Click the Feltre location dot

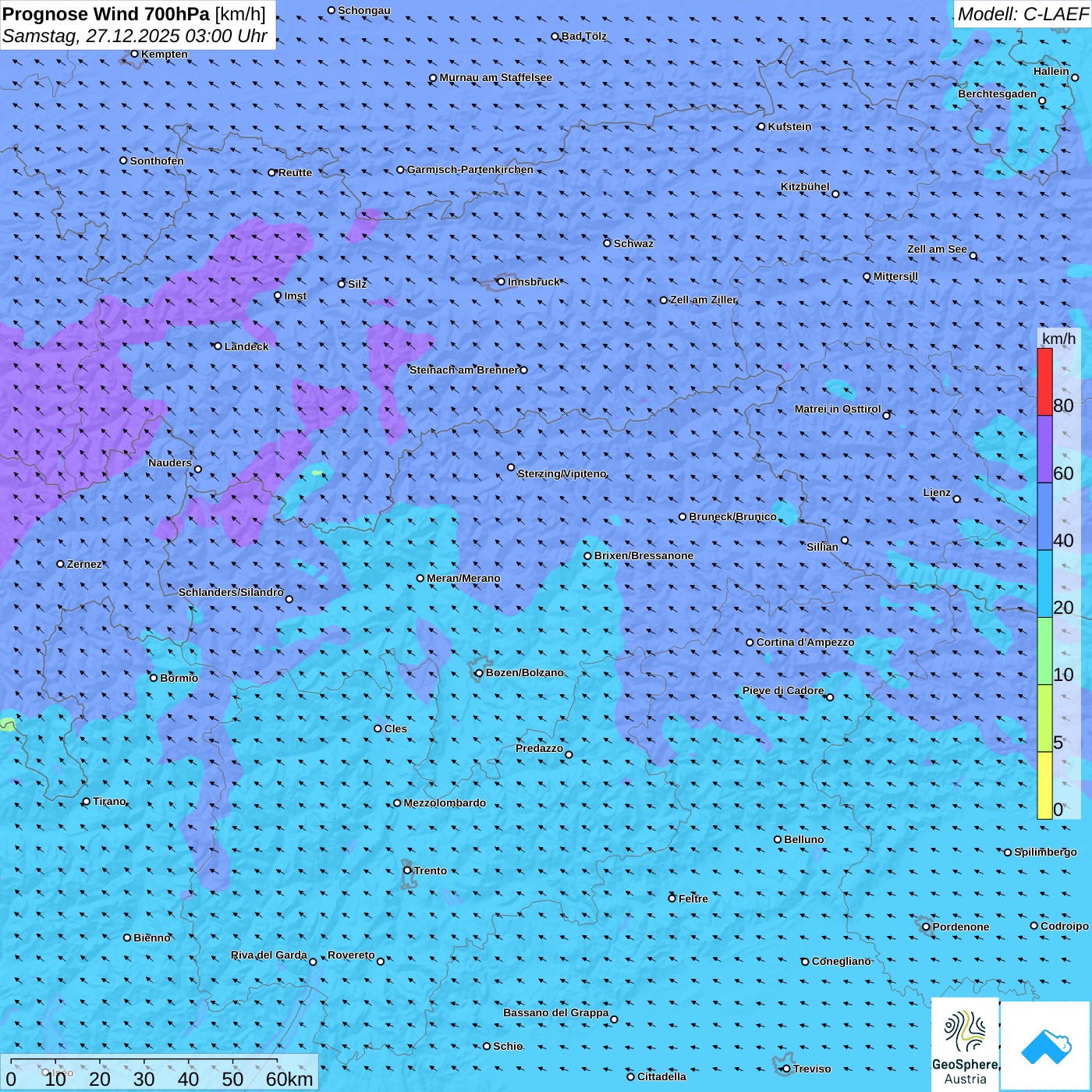coord(672,899)
